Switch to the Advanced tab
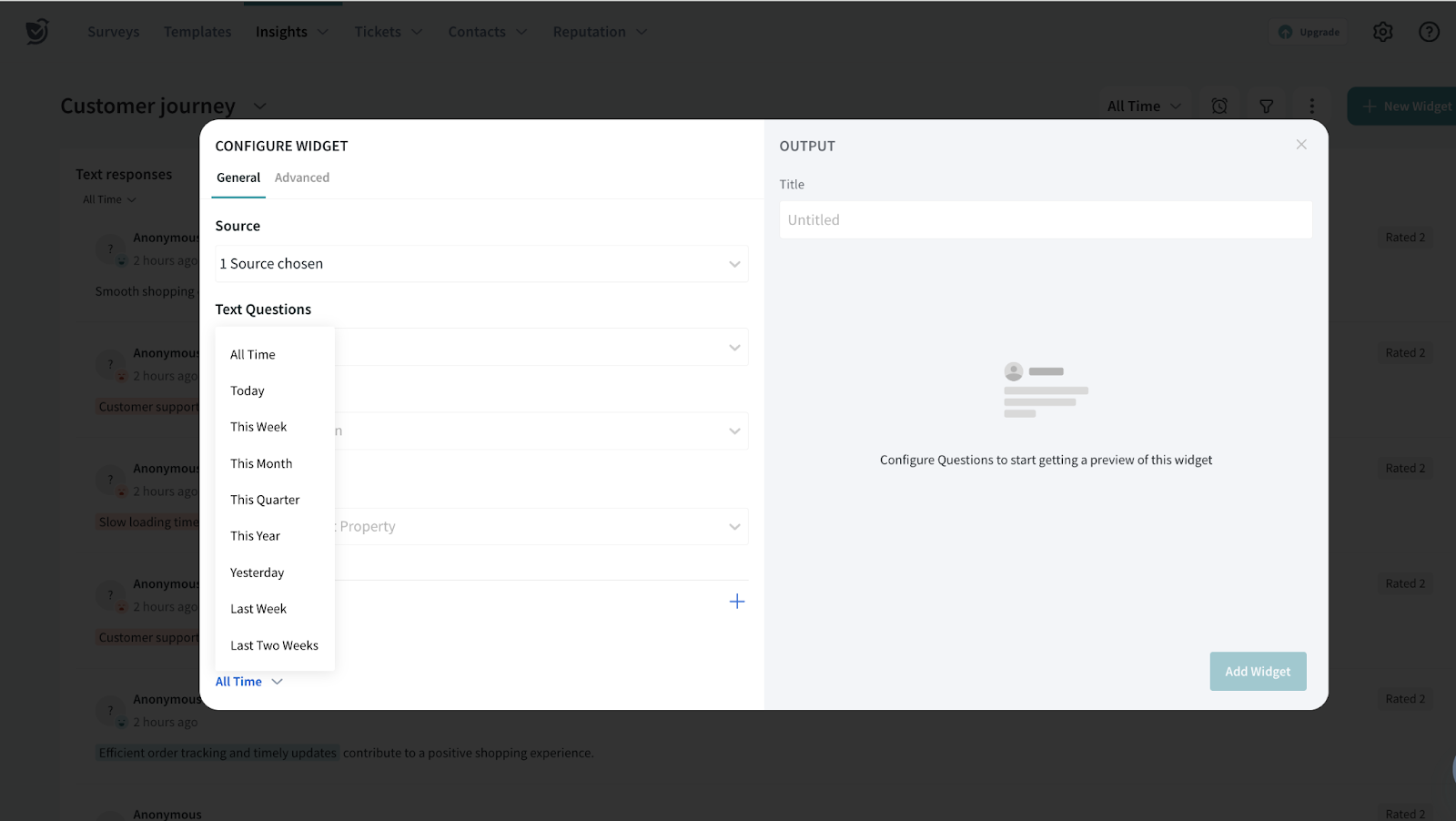 [302, 177]
